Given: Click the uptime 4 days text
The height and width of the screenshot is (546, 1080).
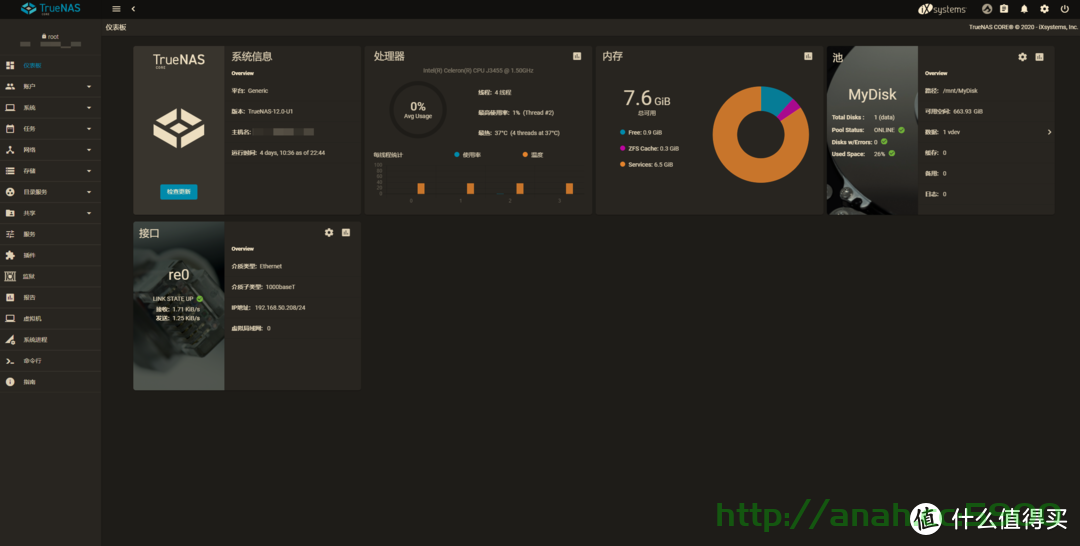Looking at the screenshot, I should click(292, 153).
